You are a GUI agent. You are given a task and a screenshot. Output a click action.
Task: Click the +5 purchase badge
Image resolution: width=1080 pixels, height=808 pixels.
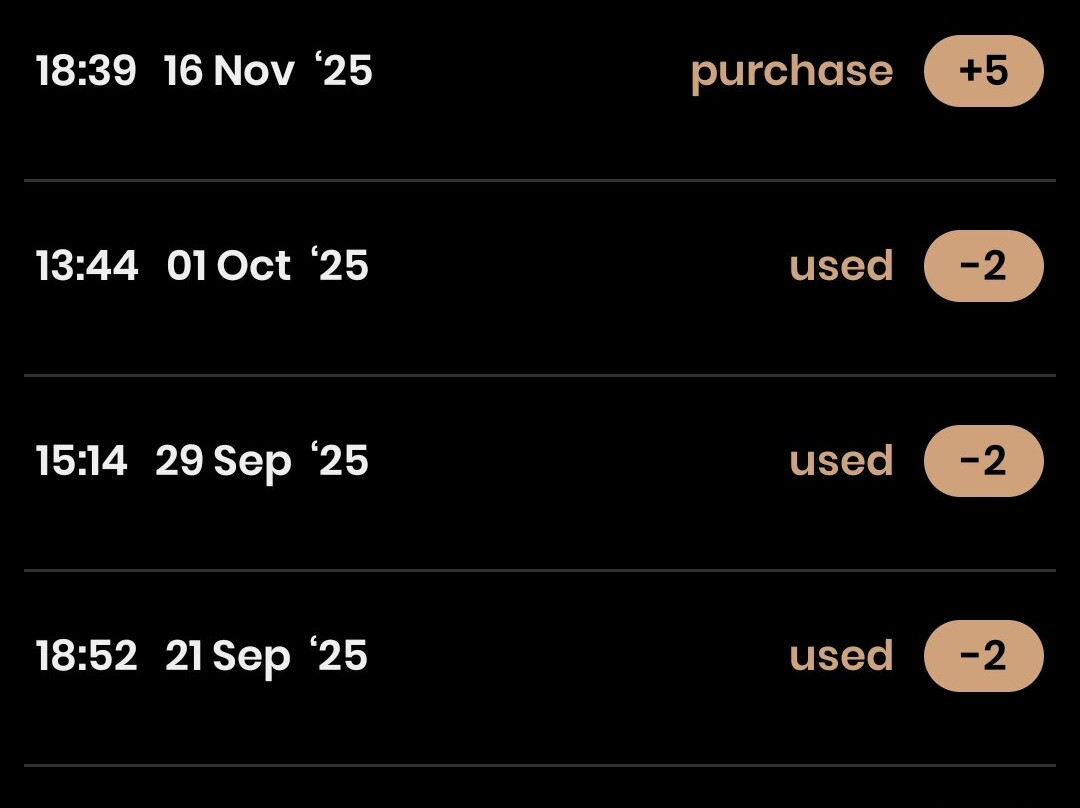tap(983, 71)
